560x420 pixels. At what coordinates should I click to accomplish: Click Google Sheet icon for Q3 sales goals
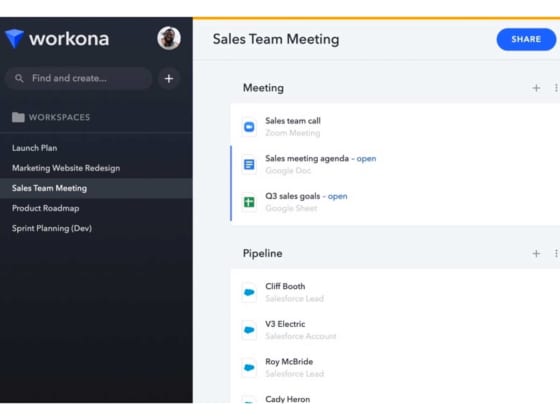click(249, 202)
